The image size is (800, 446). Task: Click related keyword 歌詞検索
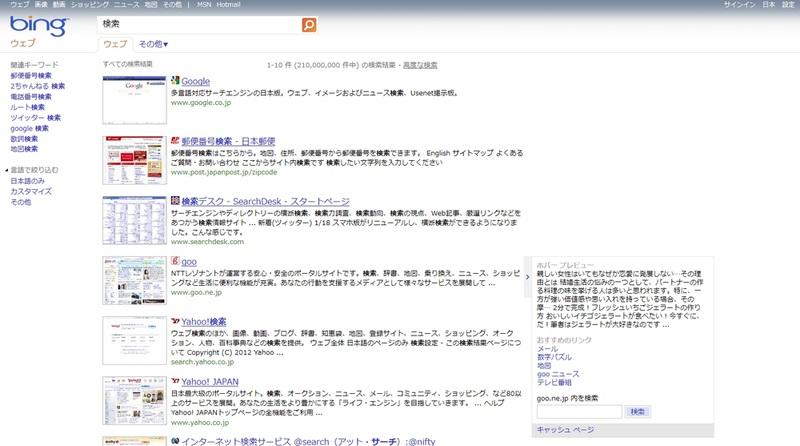pos(24,139)
